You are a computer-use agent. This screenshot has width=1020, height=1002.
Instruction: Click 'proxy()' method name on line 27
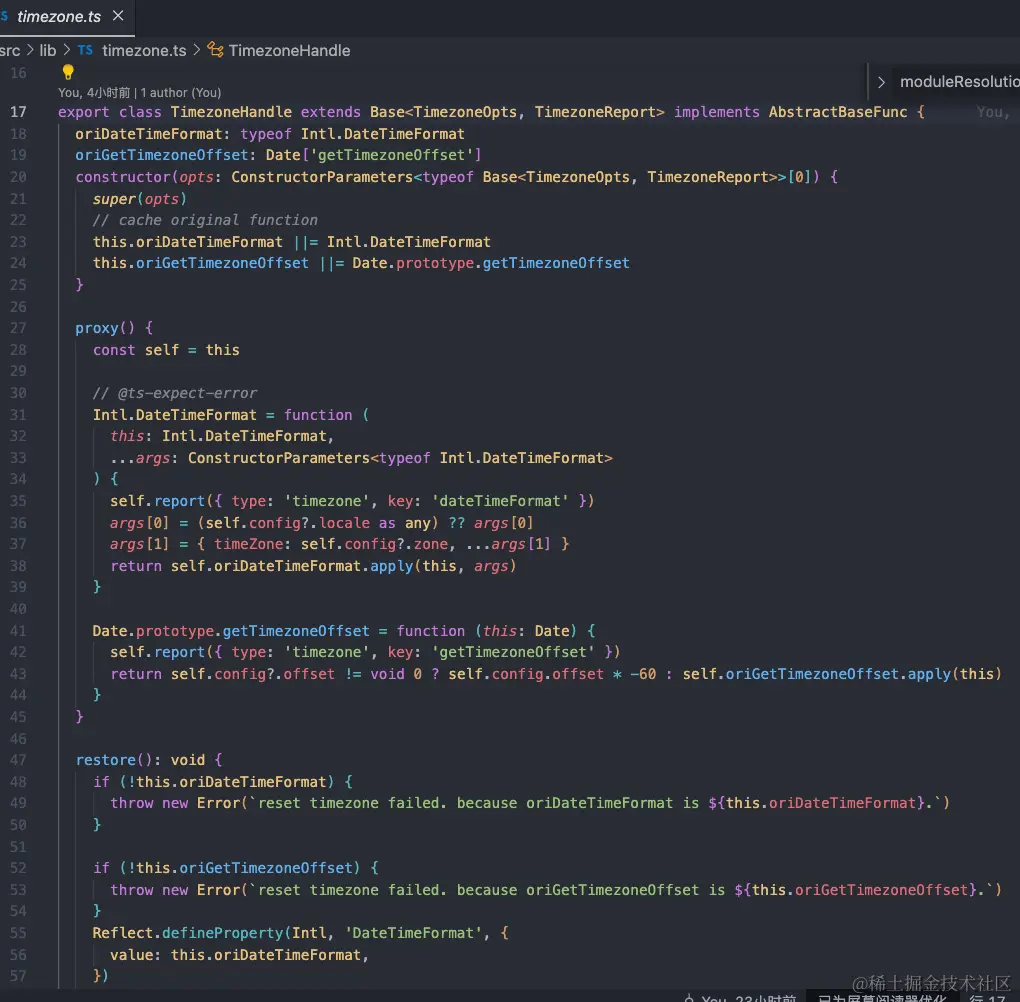tap(105, 328)
